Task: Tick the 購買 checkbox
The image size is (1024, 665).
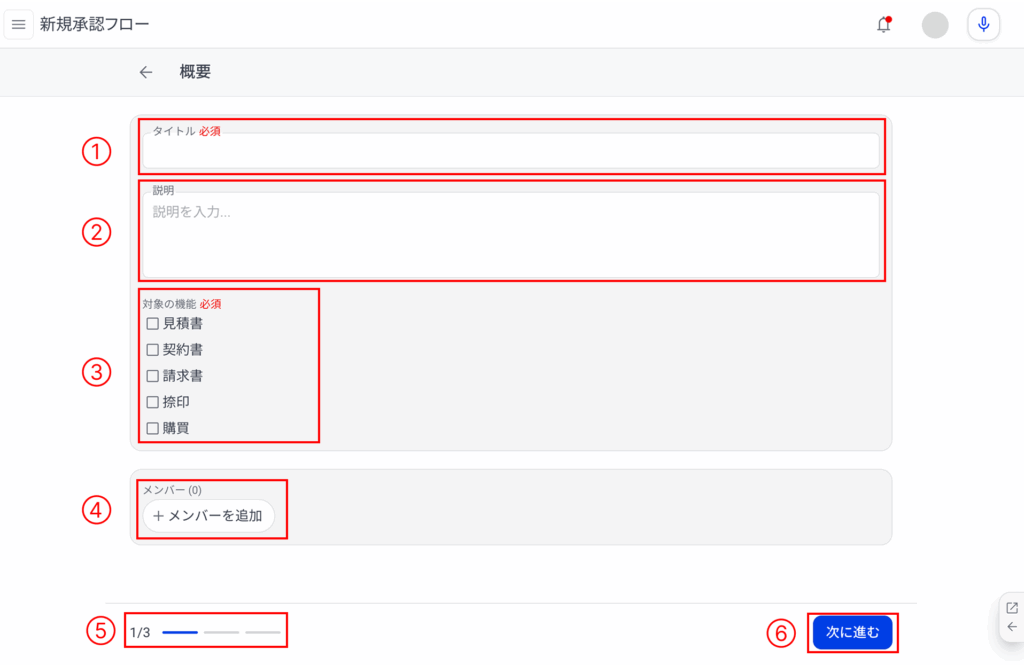Action: (152, 428)
